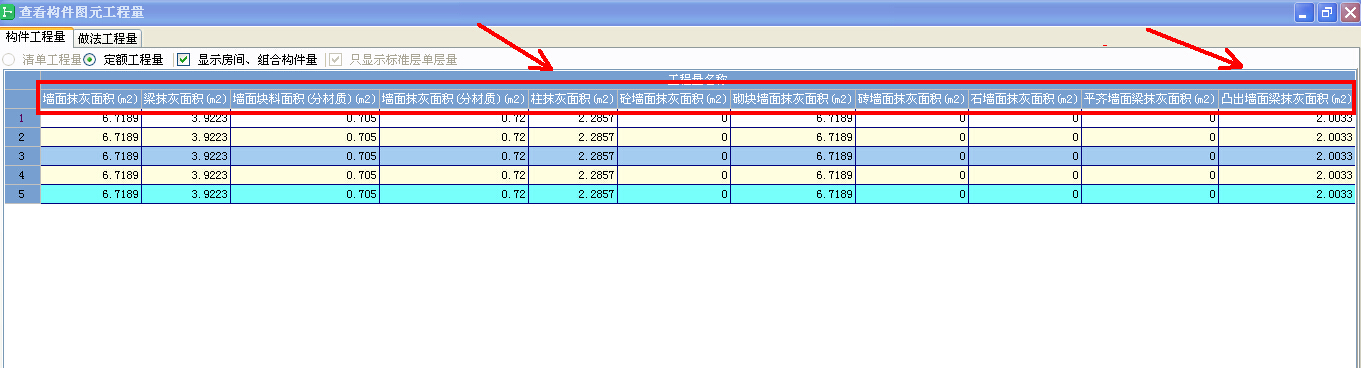Click row 3 value 0.705 under 墙面块料面积(分材质)
Viewport: 1361px width, 368px height.
pos(305,156)
